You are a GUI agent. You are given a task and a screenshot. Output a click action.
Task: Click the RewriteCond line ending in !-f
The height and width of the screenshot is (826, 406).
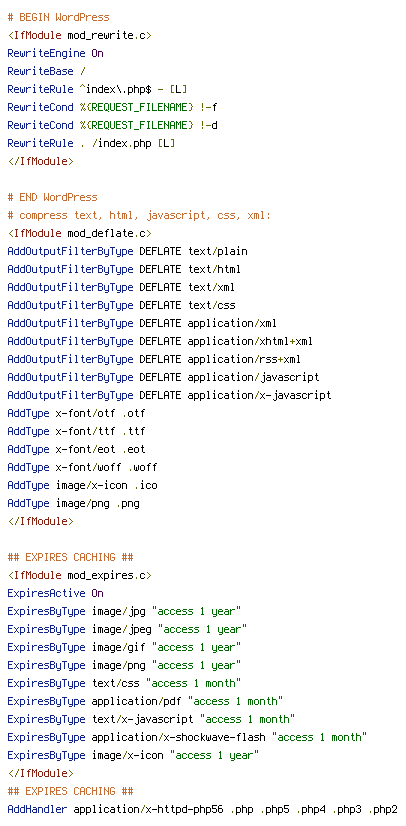113,107
